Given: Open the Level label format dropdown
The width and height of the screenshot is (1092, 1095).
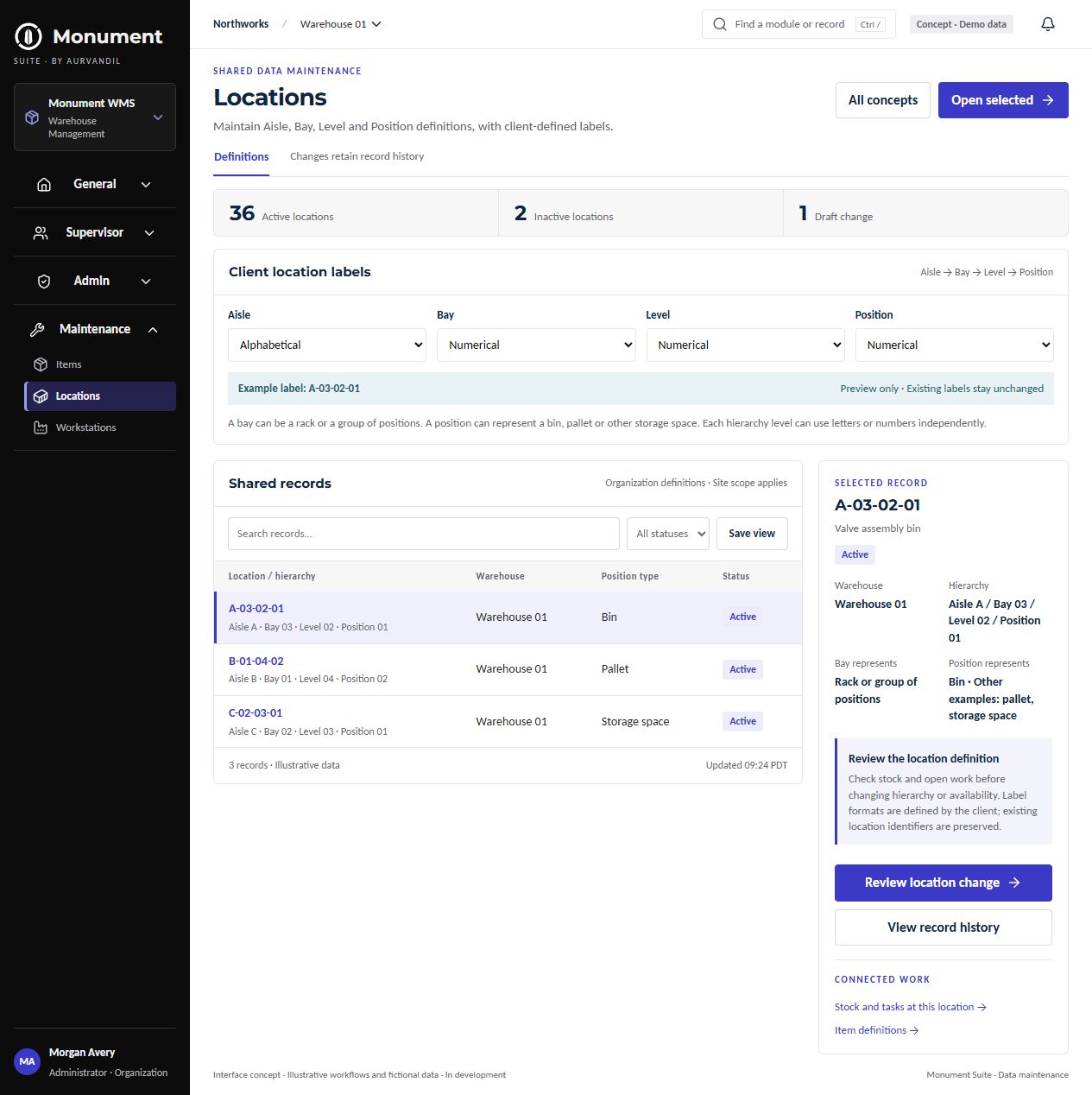Looking at the screenshot, I should click(x=745, y=345).
